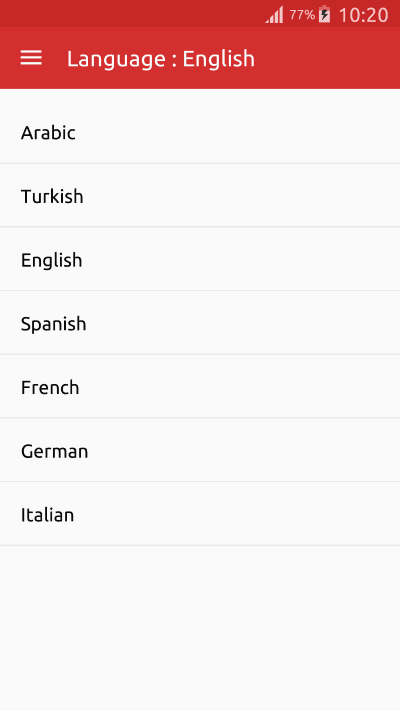Select the English list item

tap(200, 259)
